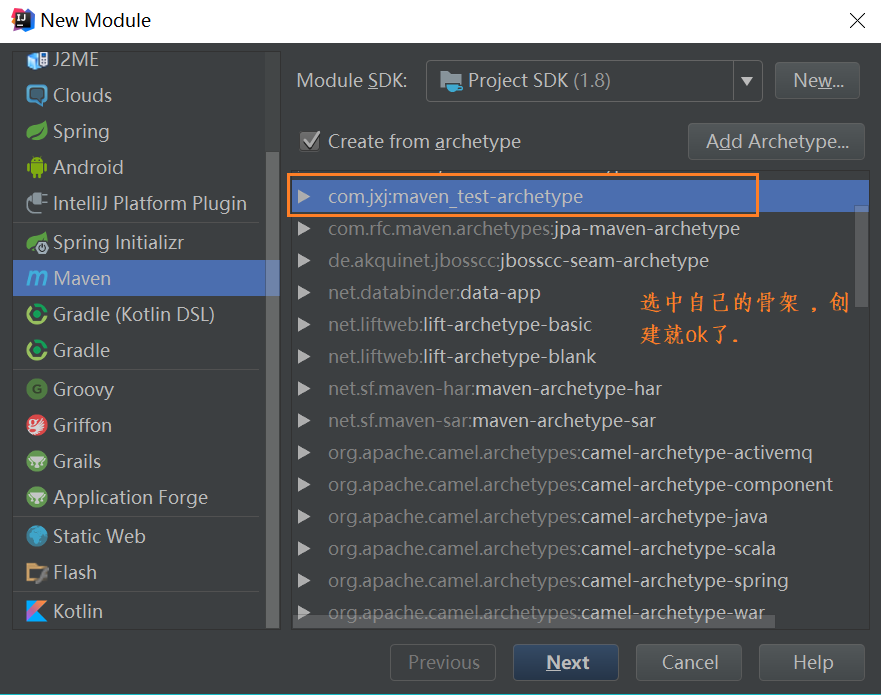Expand the jpa-maven-archetype node

click(x=304, y=229)
